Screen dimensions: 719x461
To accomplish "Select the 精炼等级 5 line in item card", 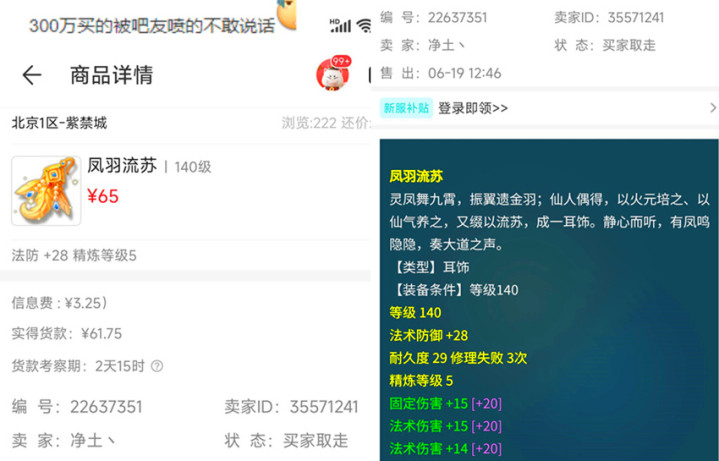I will pos(421,381).
